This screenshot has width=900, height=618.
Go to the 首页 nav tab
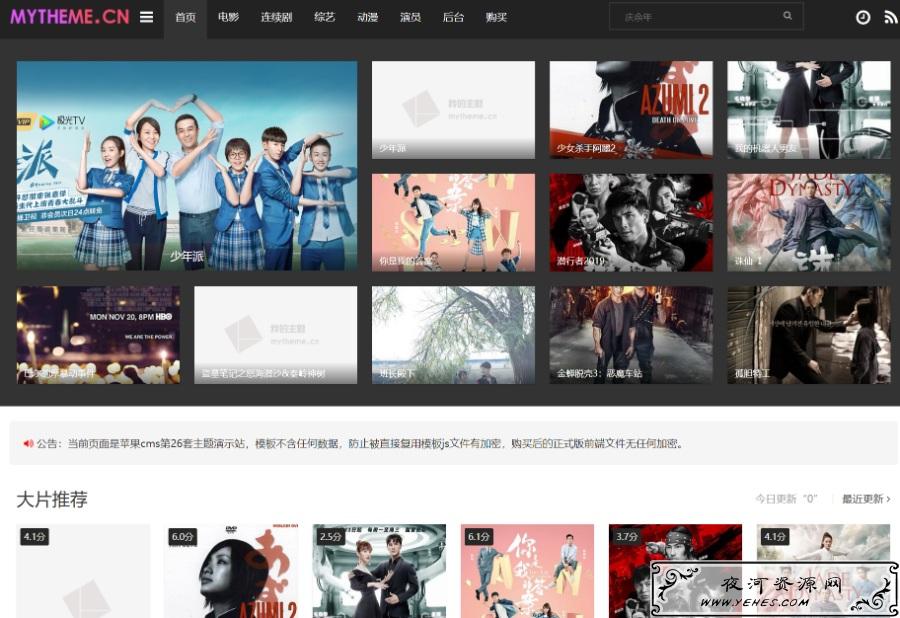tap(185, 18)
